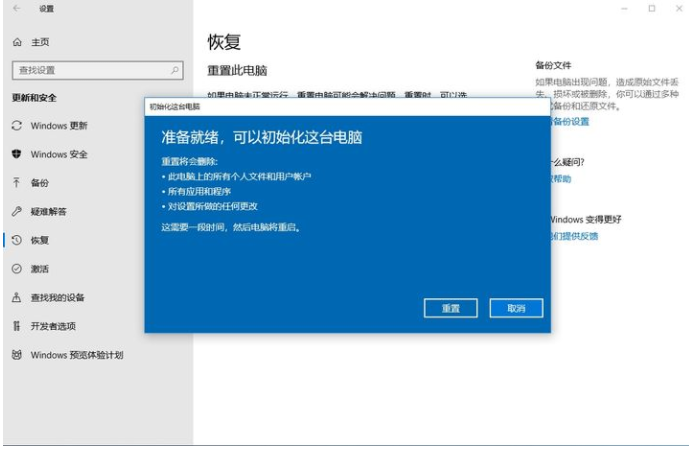Open 备份 using the upload arrow icon
Screen dimensions: 689x449
(x=17, y=183)
